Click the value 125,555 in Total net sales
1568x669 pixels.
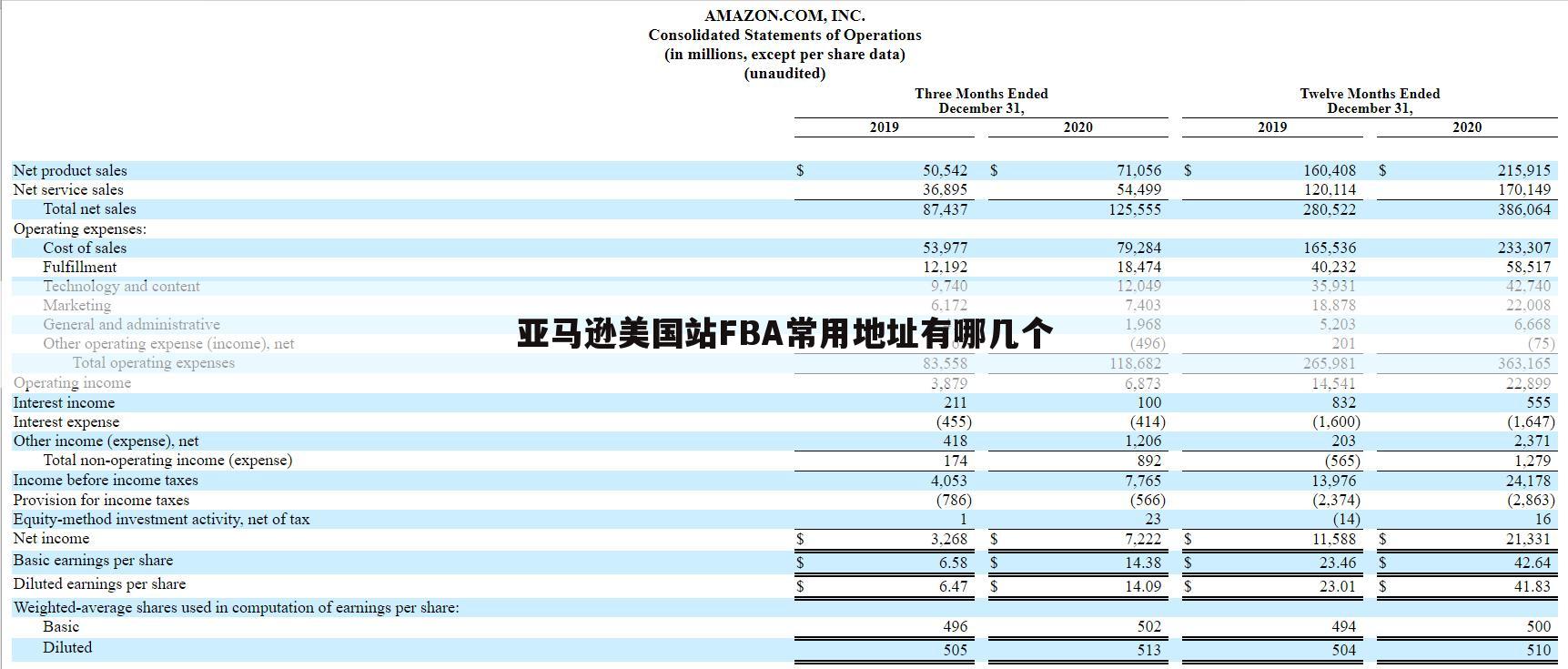[1135, 209]
